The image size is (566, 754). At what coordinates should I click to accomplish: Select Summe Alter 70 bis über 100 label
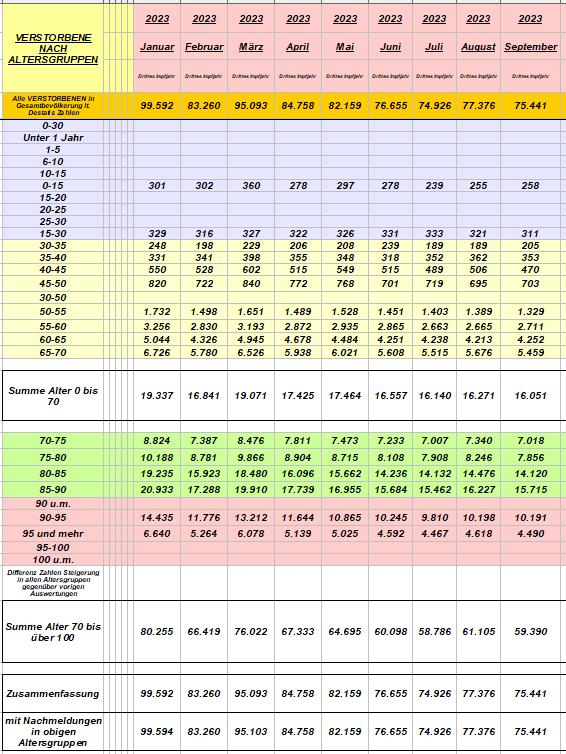tap(53, 632)
